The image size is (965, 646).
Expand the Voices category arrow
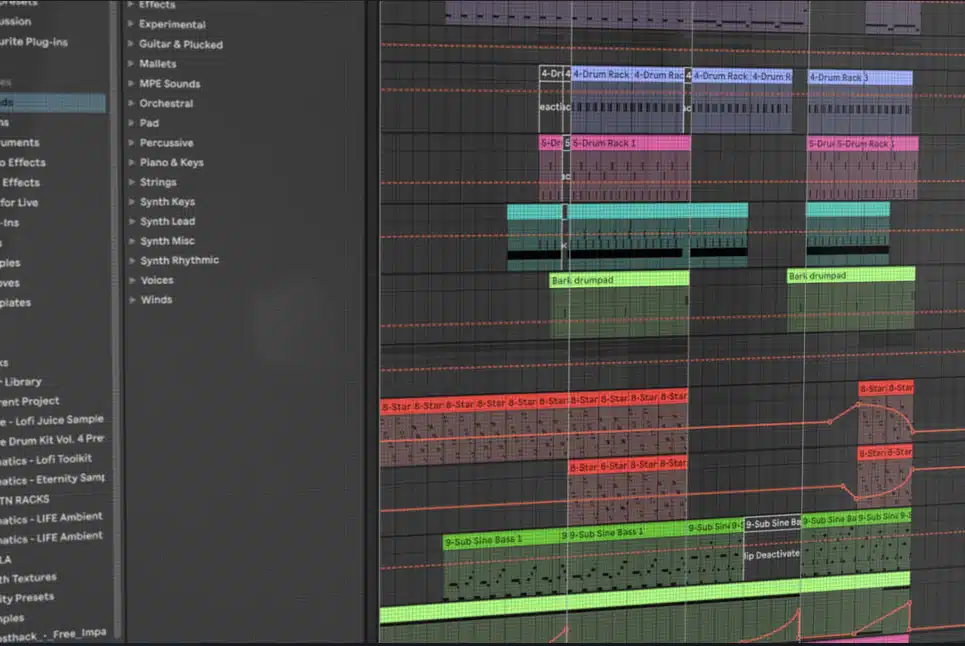tap(132, 280)
